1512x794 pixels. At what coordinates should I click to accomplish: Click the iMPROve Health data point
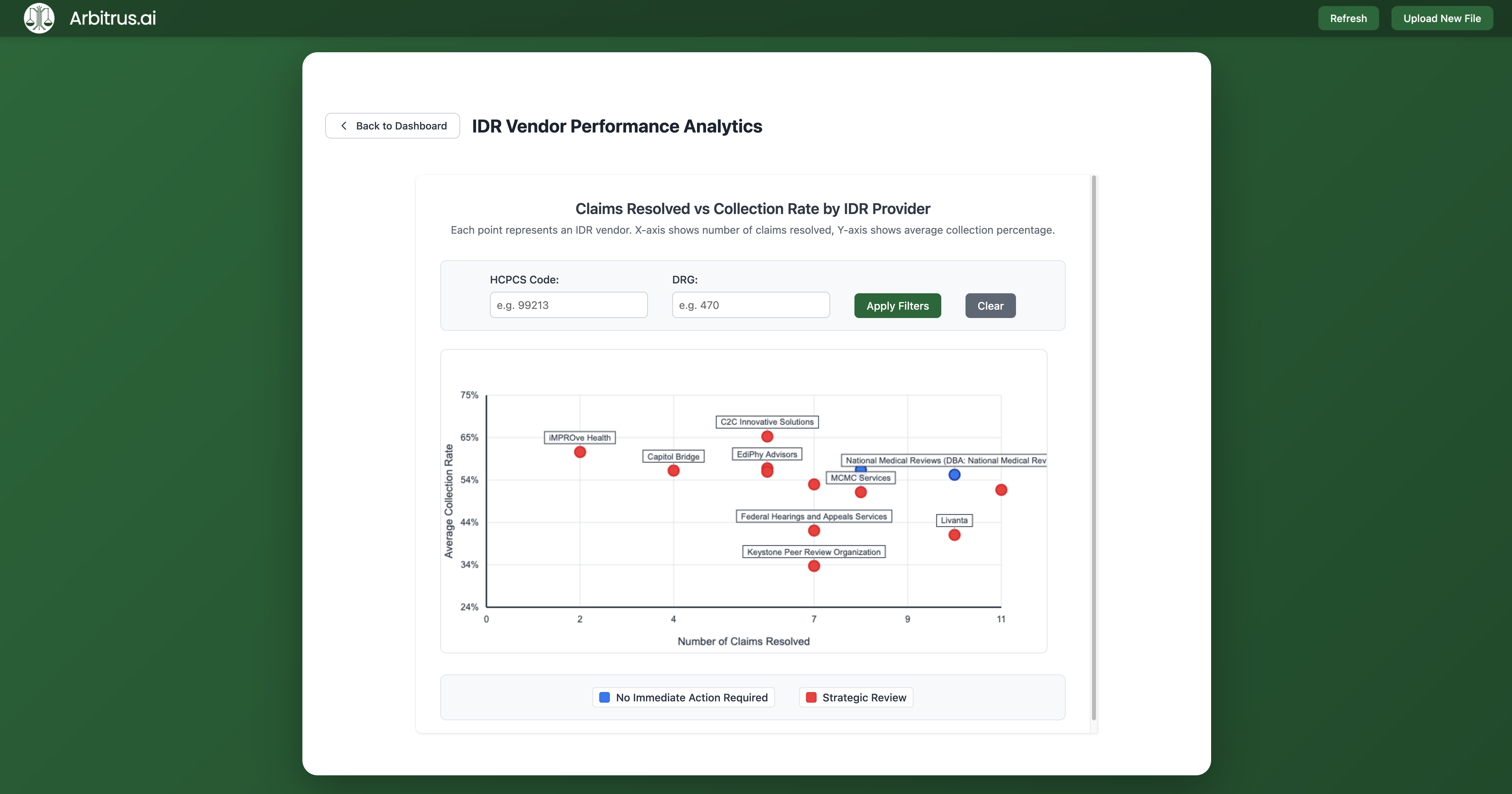[x=579, y=452]
